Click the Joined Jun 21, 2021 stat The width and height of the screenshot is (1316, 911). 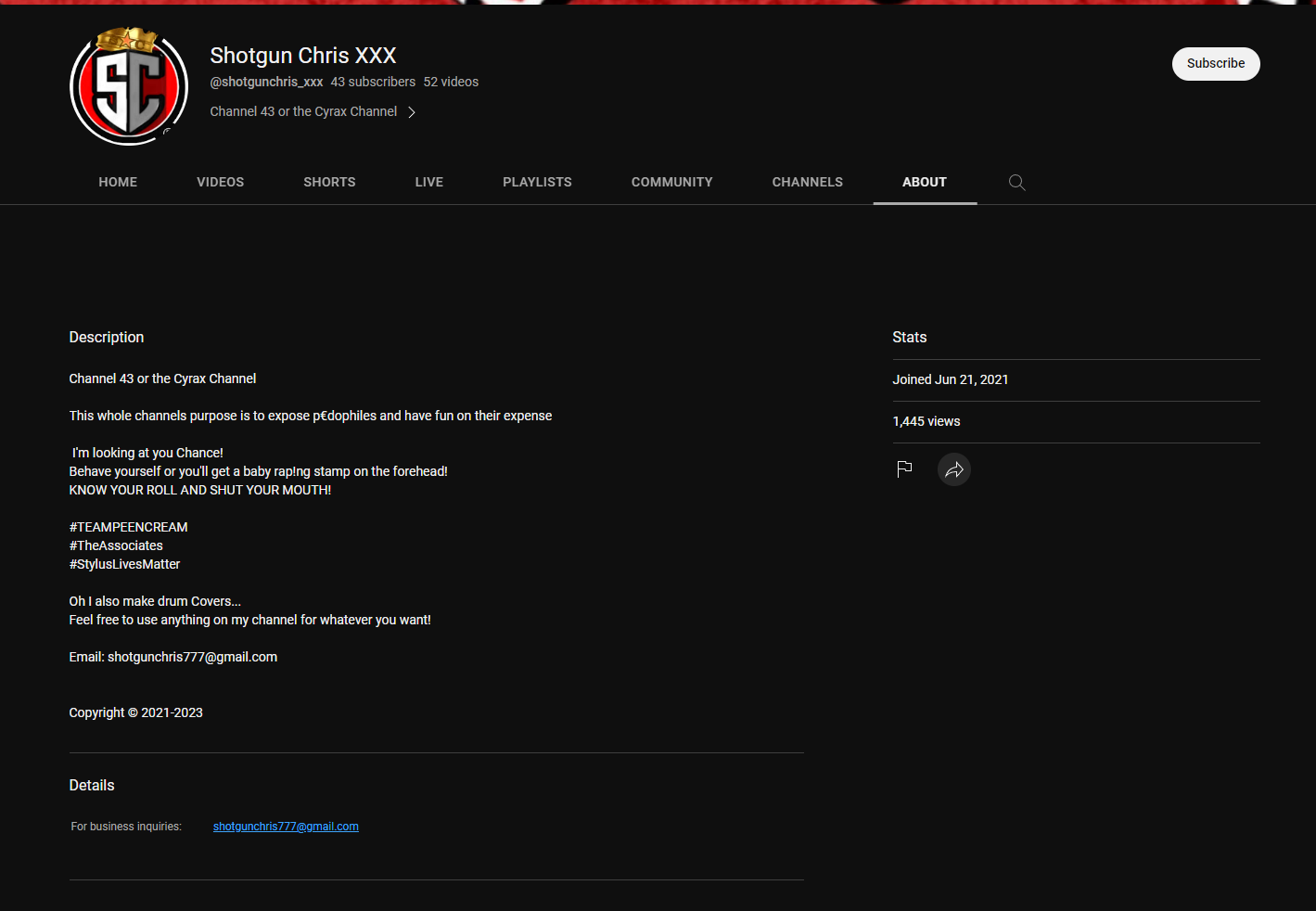click(x=951, y=379)
